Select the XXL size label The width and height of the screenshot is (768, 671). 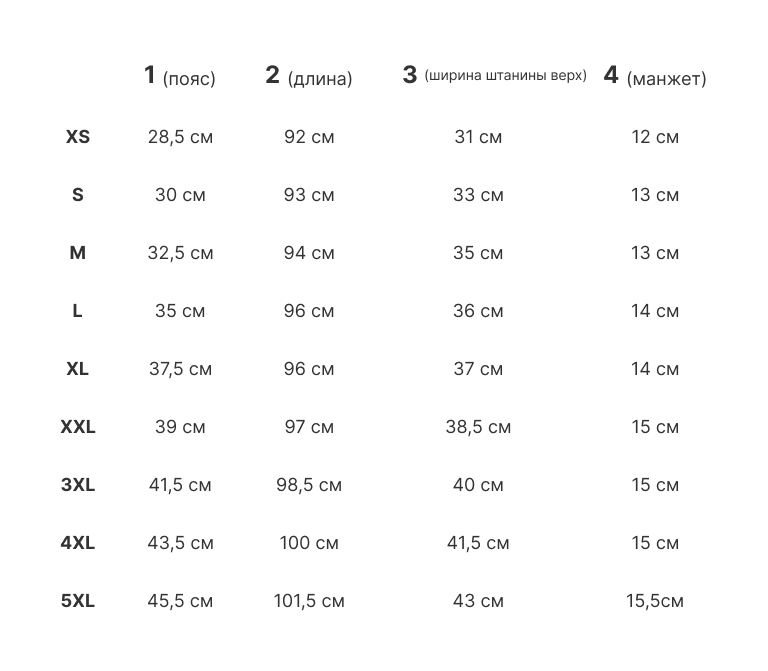[x=78, y=427]
